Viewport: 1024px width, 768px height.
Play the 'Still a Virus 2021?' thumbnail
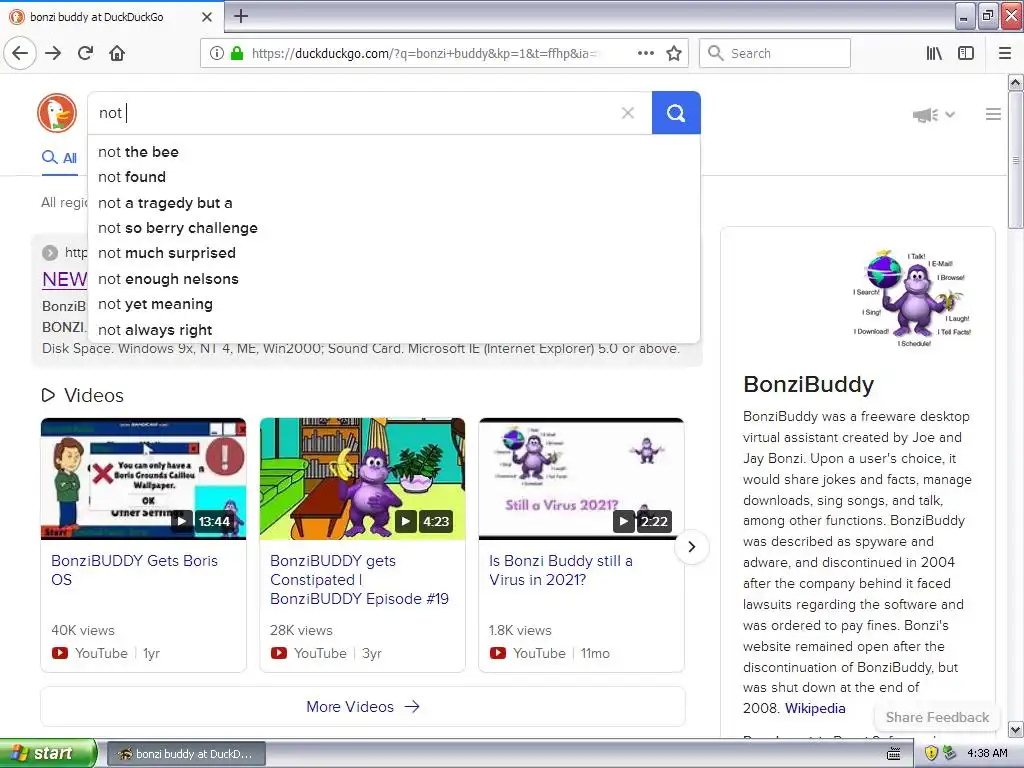coord(581,479)
